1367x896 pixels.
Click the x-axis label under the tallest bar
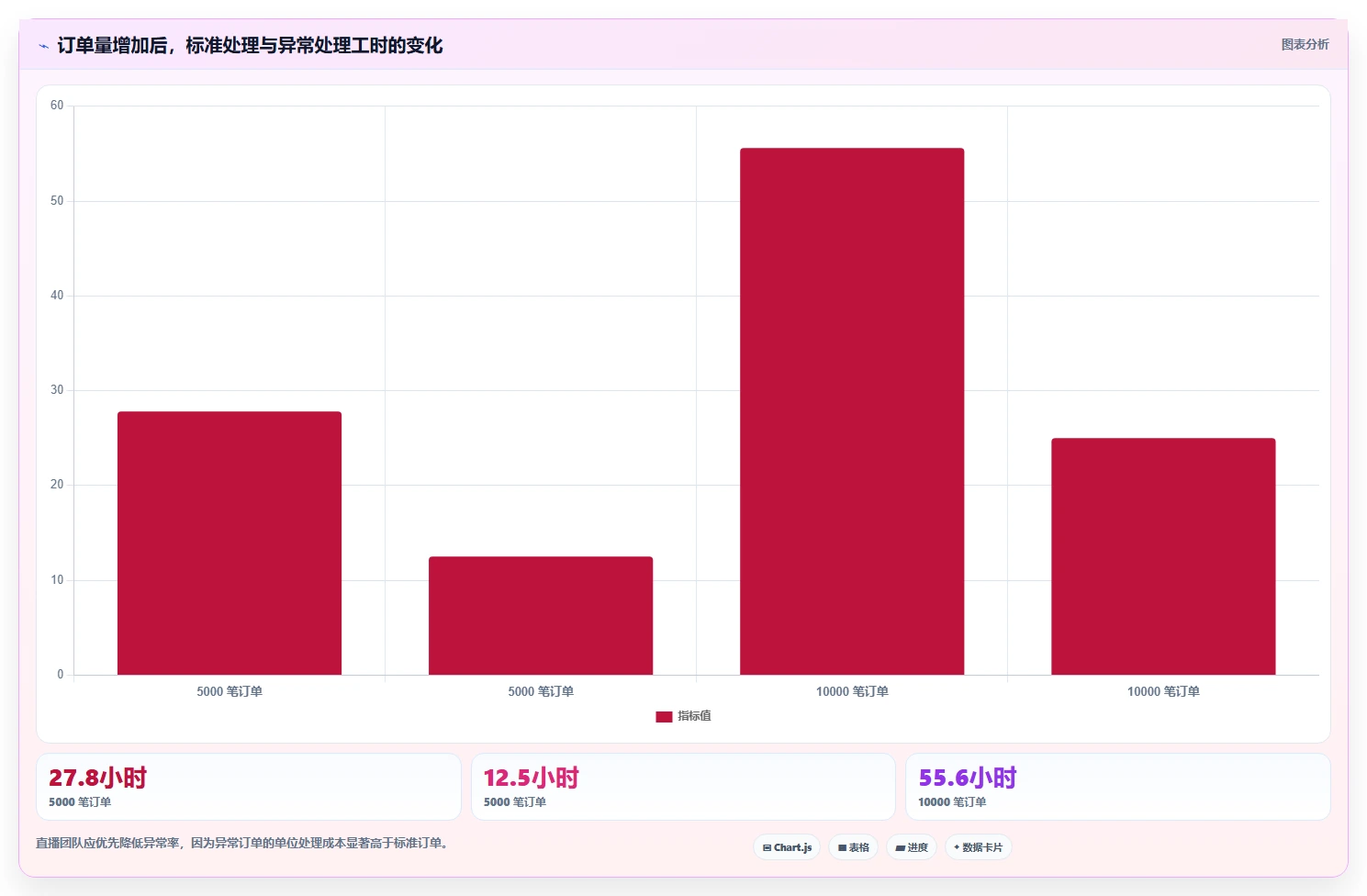pyautogui.click(x=852, y=691)
